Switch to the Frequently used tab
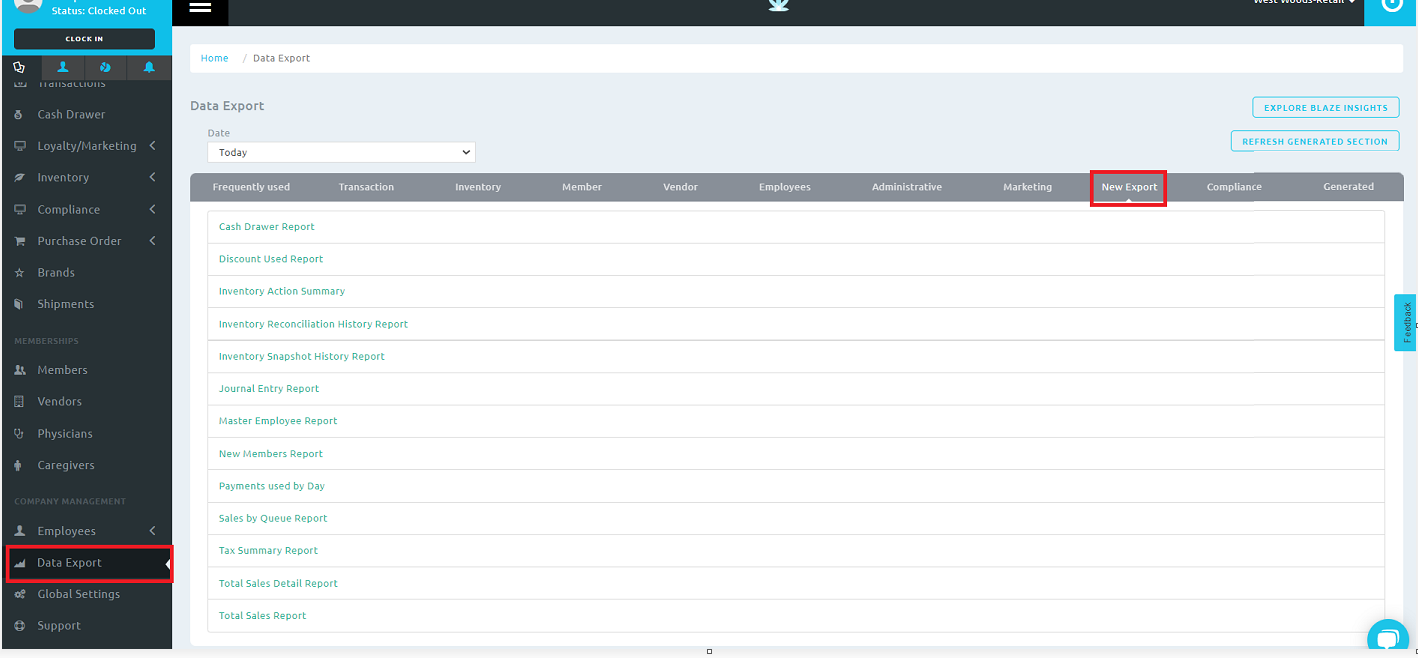The width and height of the screenshot is (1418, 658). click(x=251, y=187)
